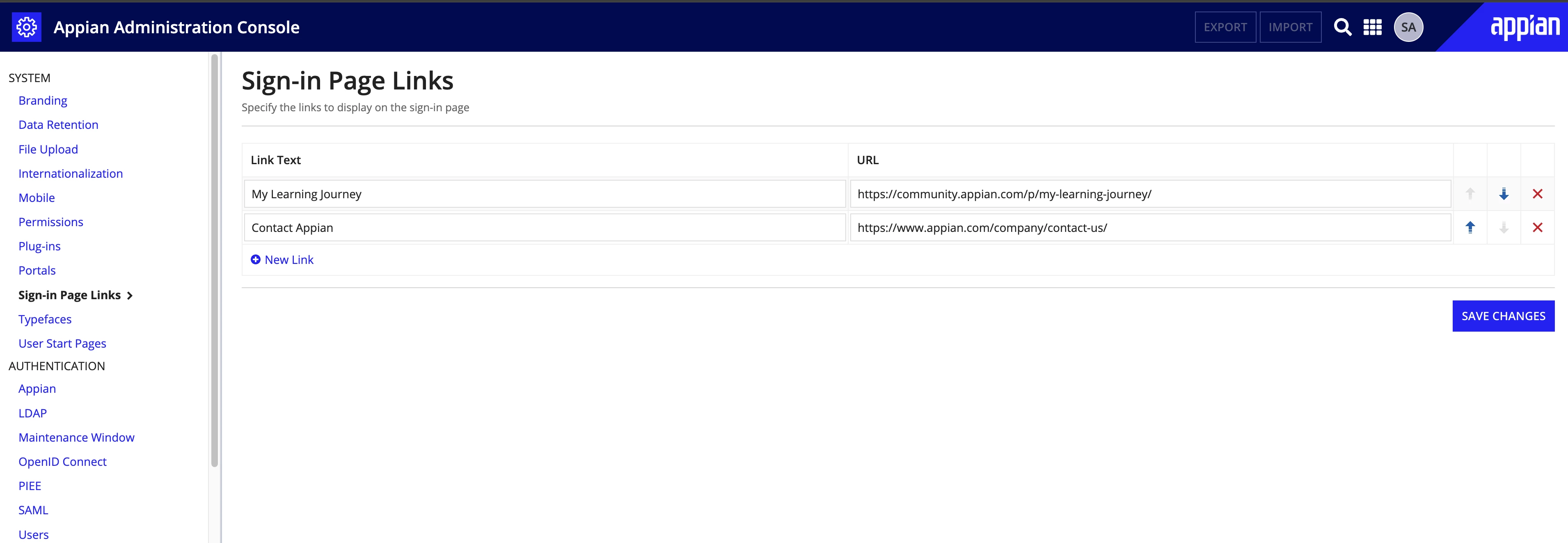Navigate to PIEE settings
1568x543 pixels.
[30, 486]
